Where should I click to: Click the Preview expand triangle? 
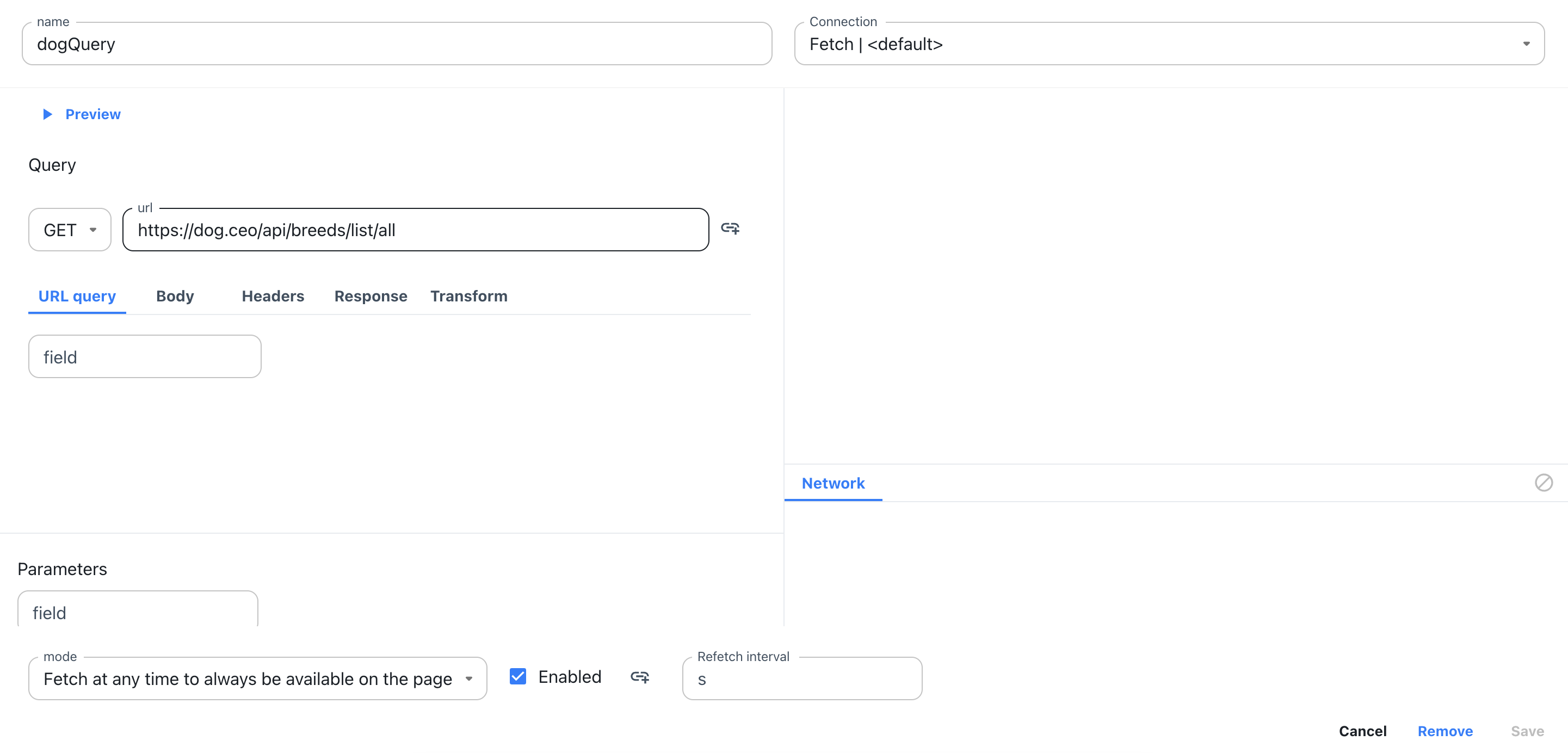[47, 113]
